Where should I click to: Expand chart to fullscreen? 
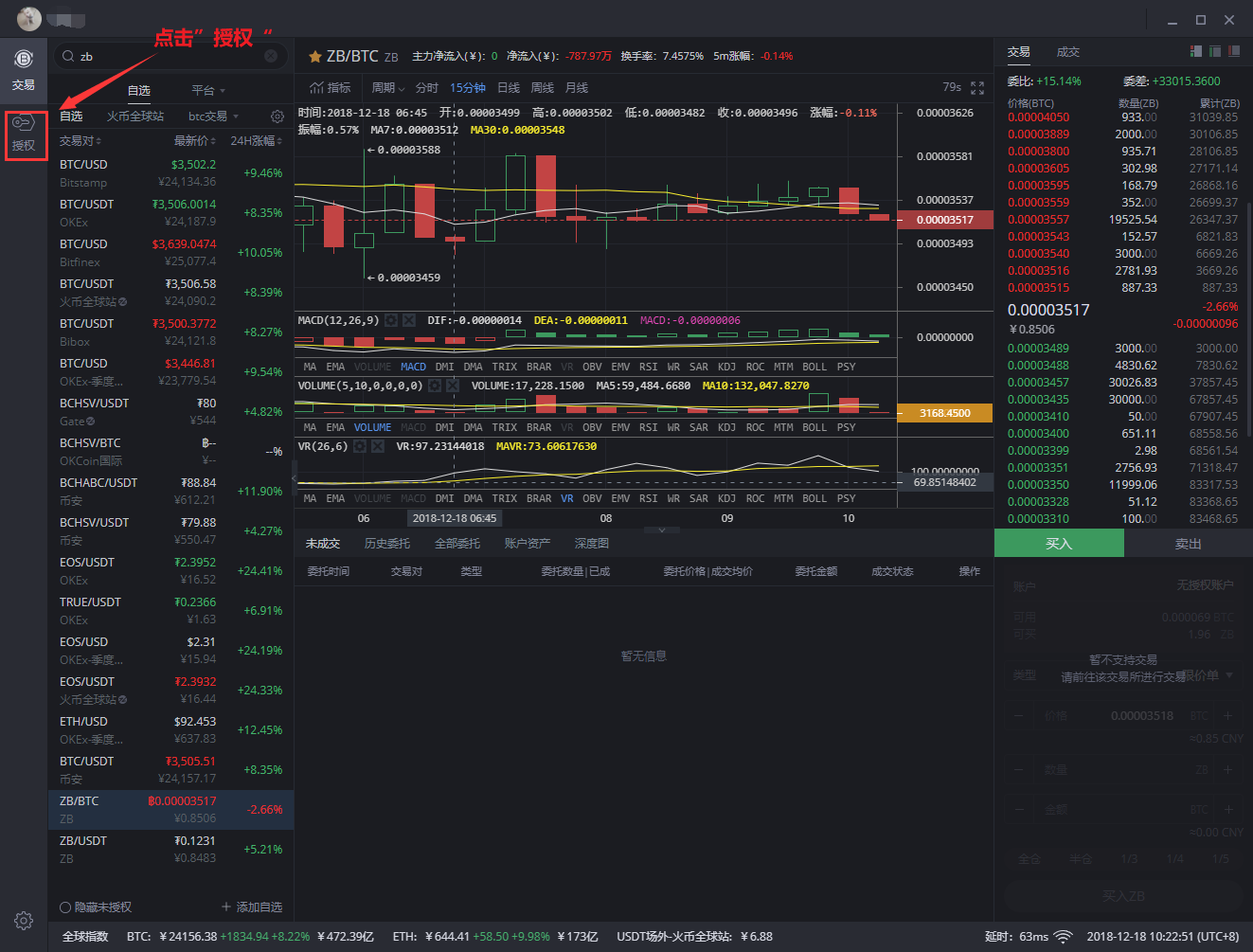977,88
